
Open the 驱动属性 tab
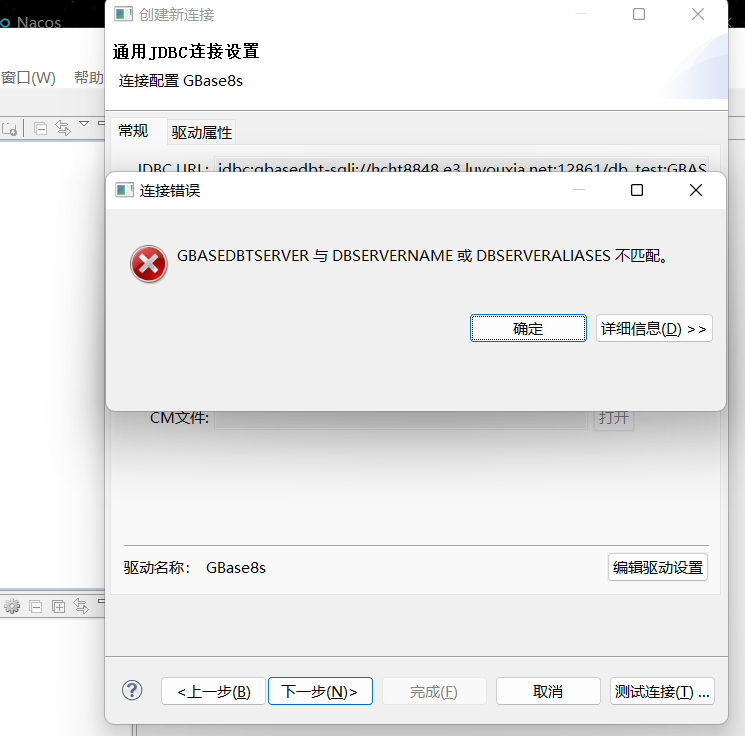pos(201,132)
